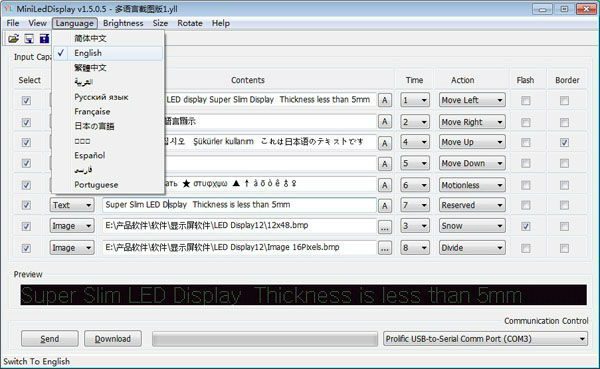Open font settings 'A' for Move Right row

[x=385, y=122]
